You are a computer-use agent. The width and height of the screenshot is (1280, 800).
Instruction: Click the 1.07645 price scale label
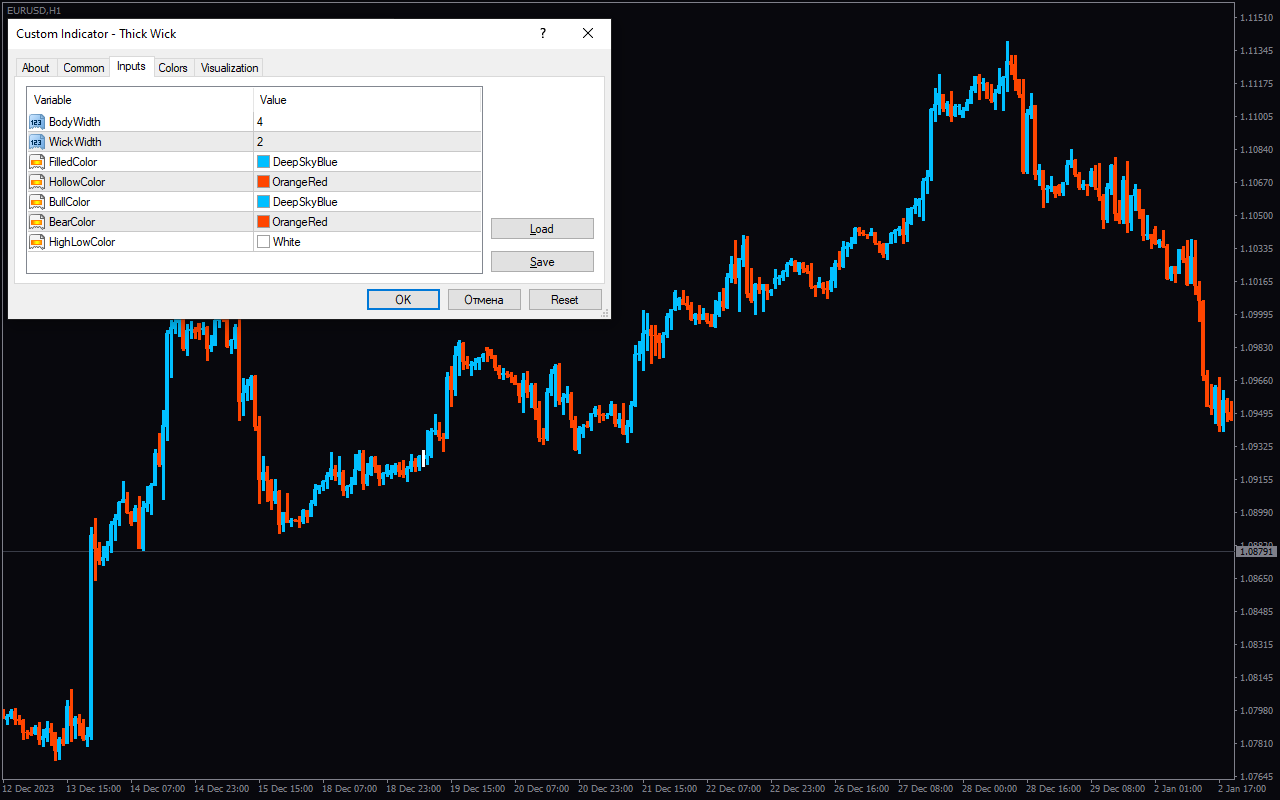tap(1256, 777)
